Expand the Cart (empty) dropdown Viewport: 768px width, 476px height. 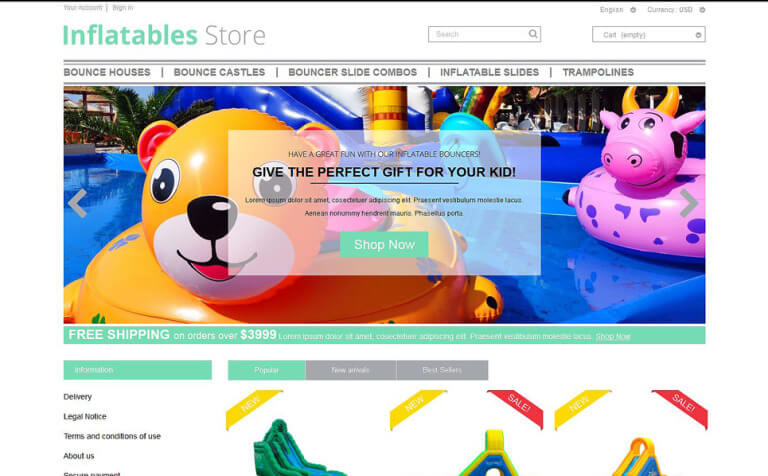pos(648,35)
